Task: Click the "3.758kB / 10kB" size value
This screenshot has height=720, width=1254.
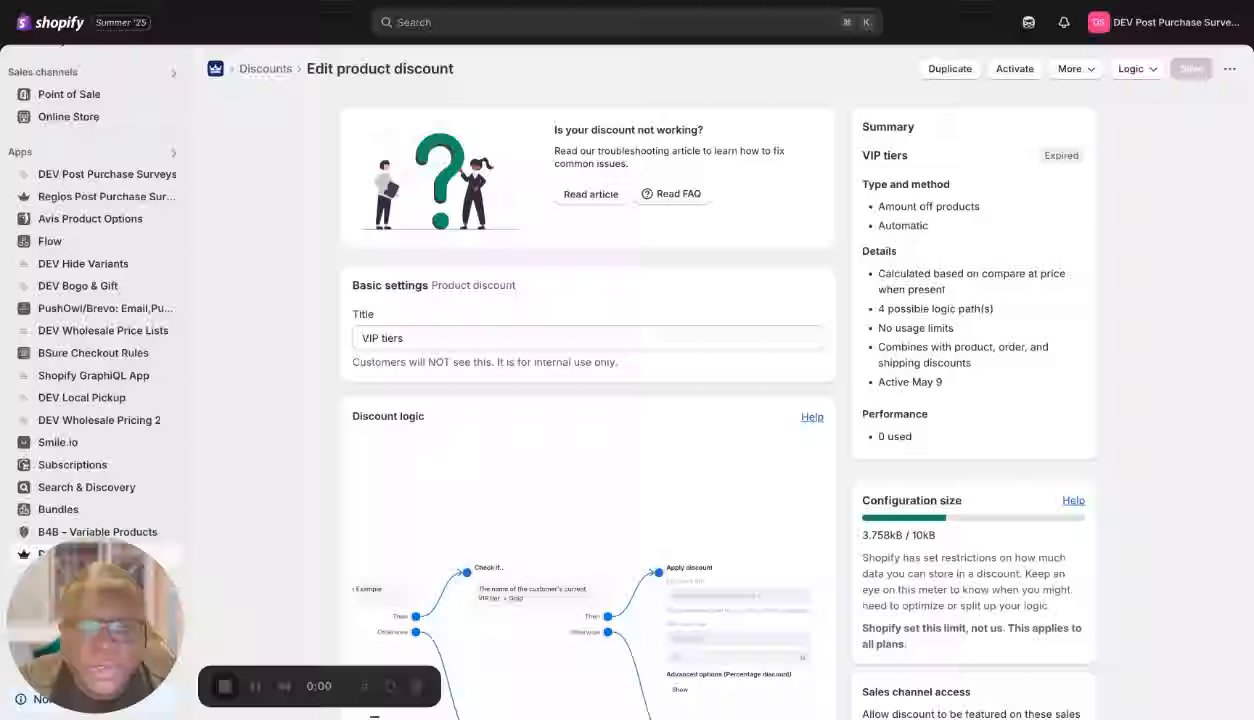Action: (899, 535)
